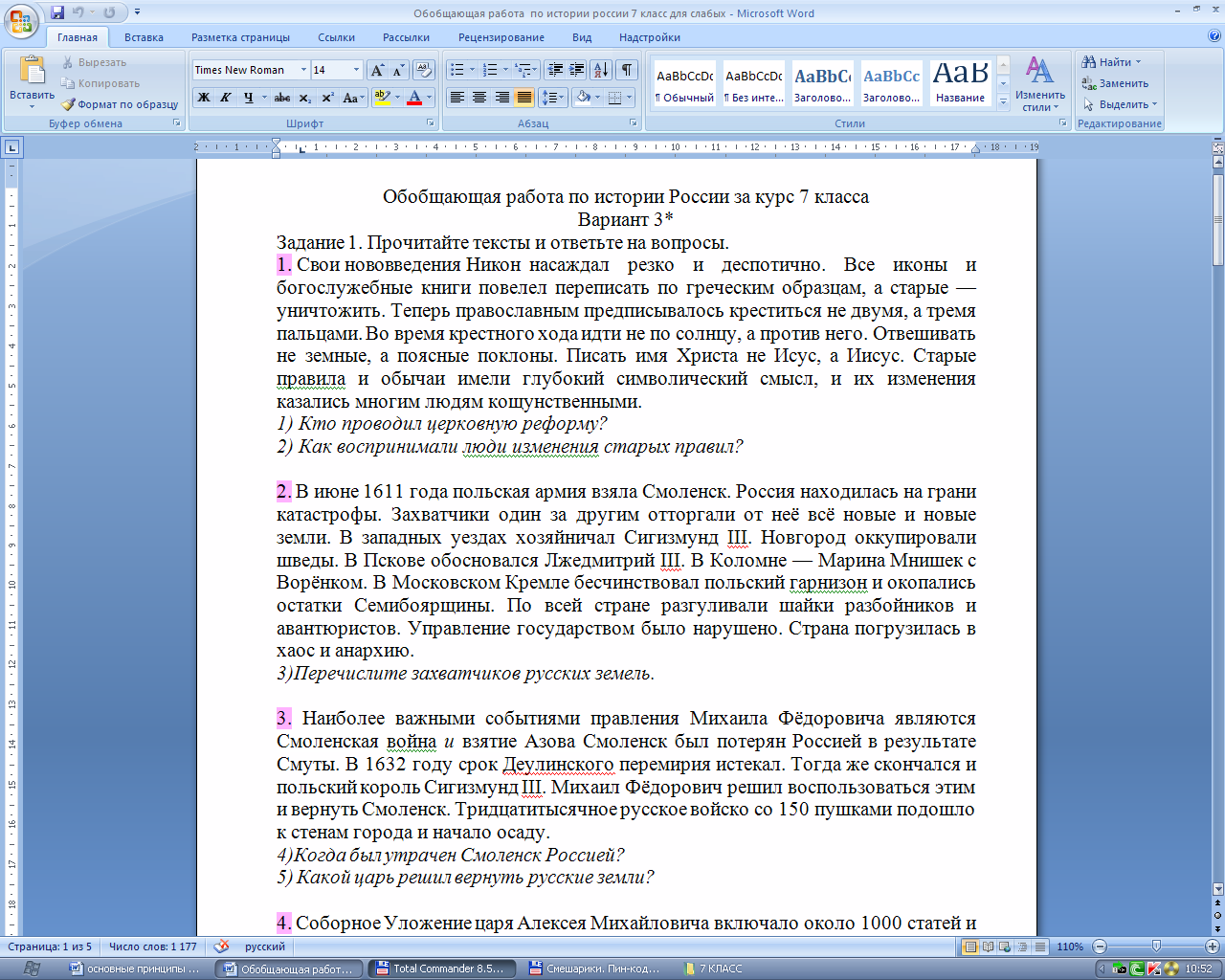1225x980 pixels.
Task: Center the text alignment
Action: coord(479,98)
